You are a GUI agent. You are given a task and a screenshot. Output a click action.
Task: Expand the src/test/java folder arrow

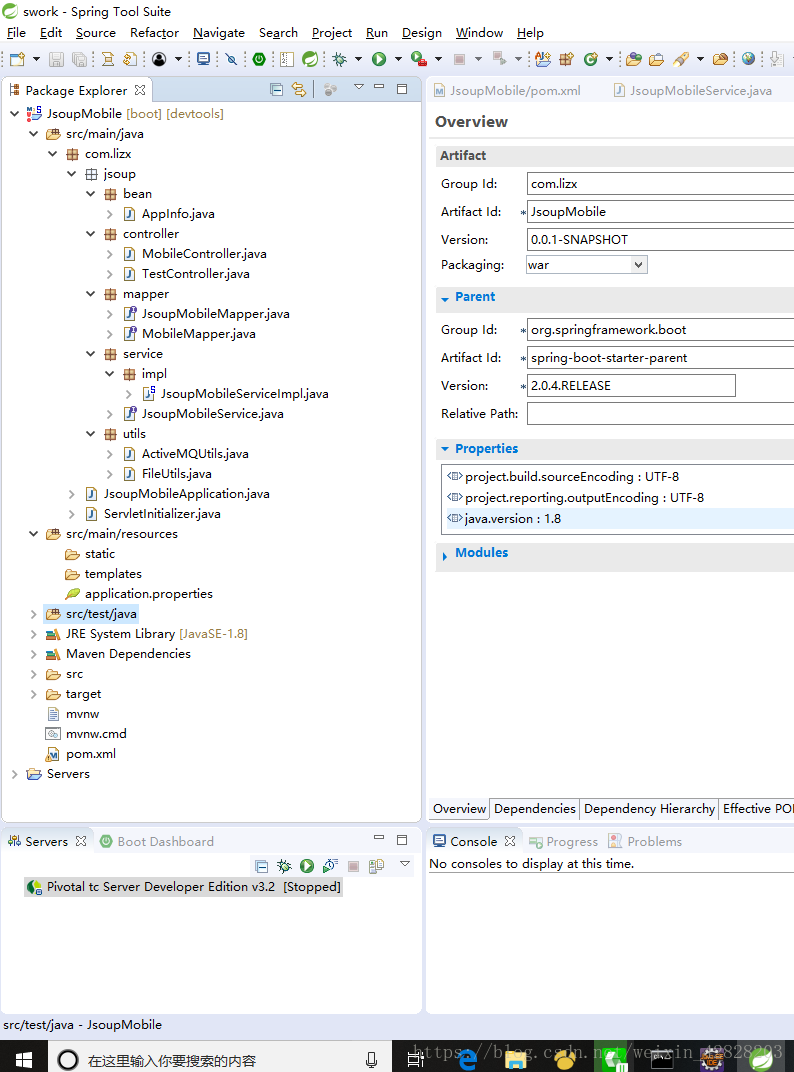coord(34,614)
